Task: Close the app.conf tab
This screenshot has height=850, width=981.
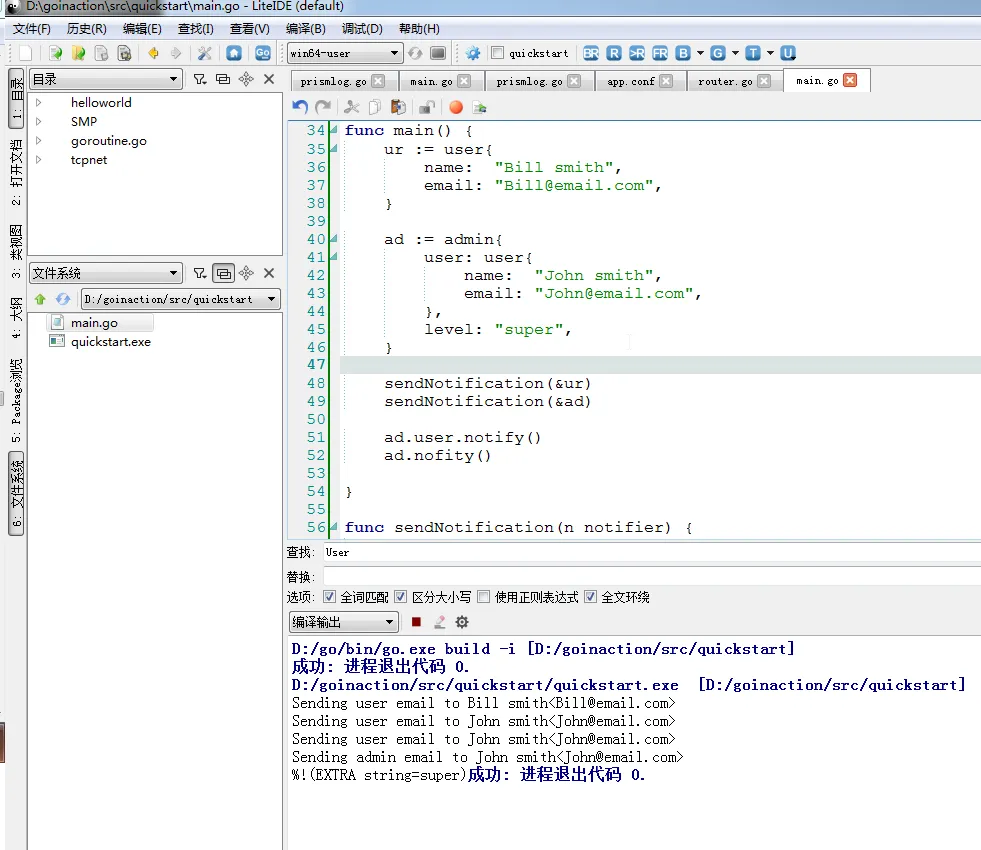Action: coord(666,81)
